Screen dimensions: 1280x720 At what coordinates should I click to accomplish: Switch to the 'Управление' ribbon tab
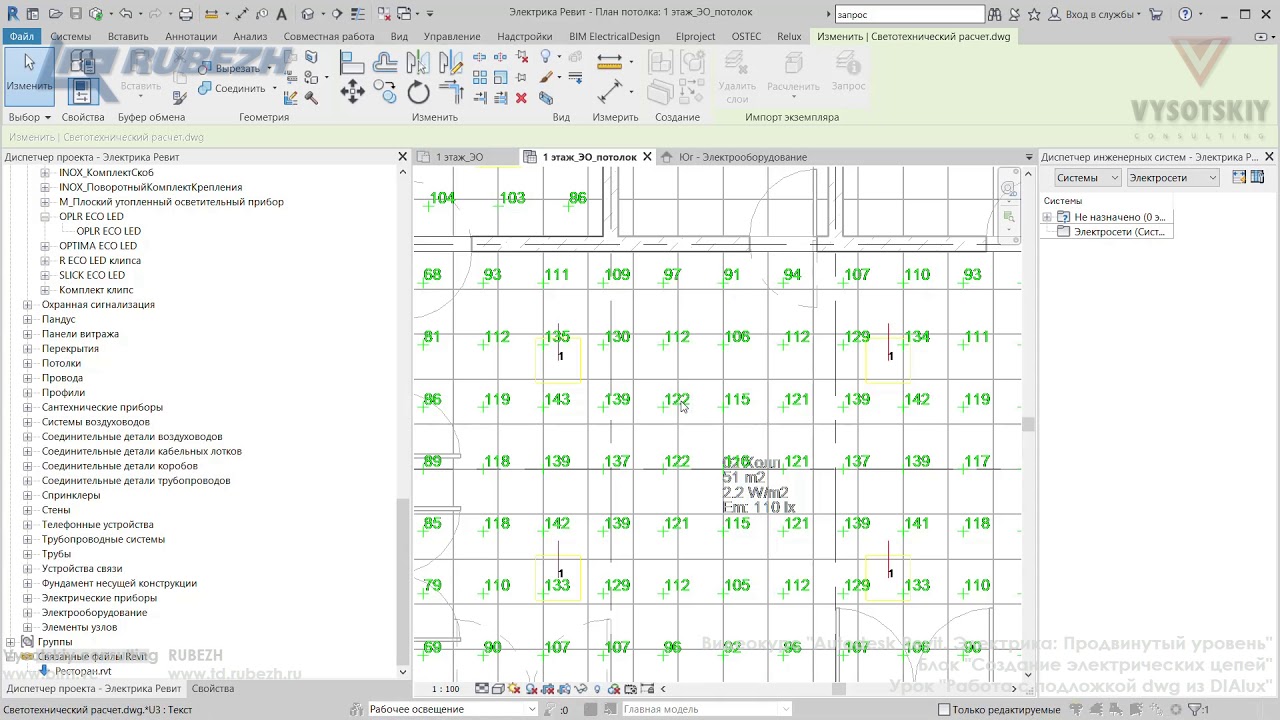[x=452, y=36]
